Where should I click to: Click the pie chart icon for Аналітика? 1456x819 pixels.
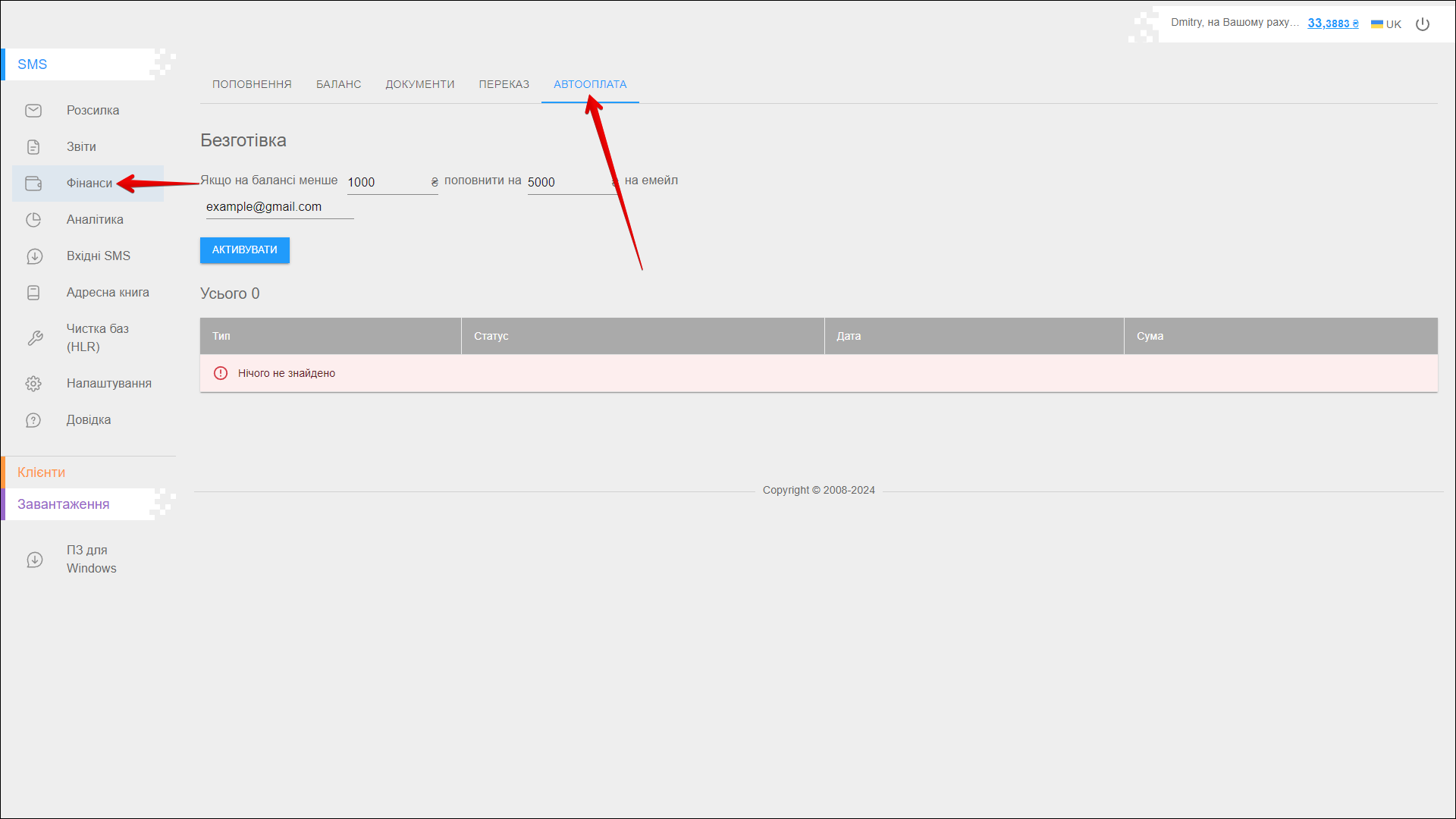[33, 220]
